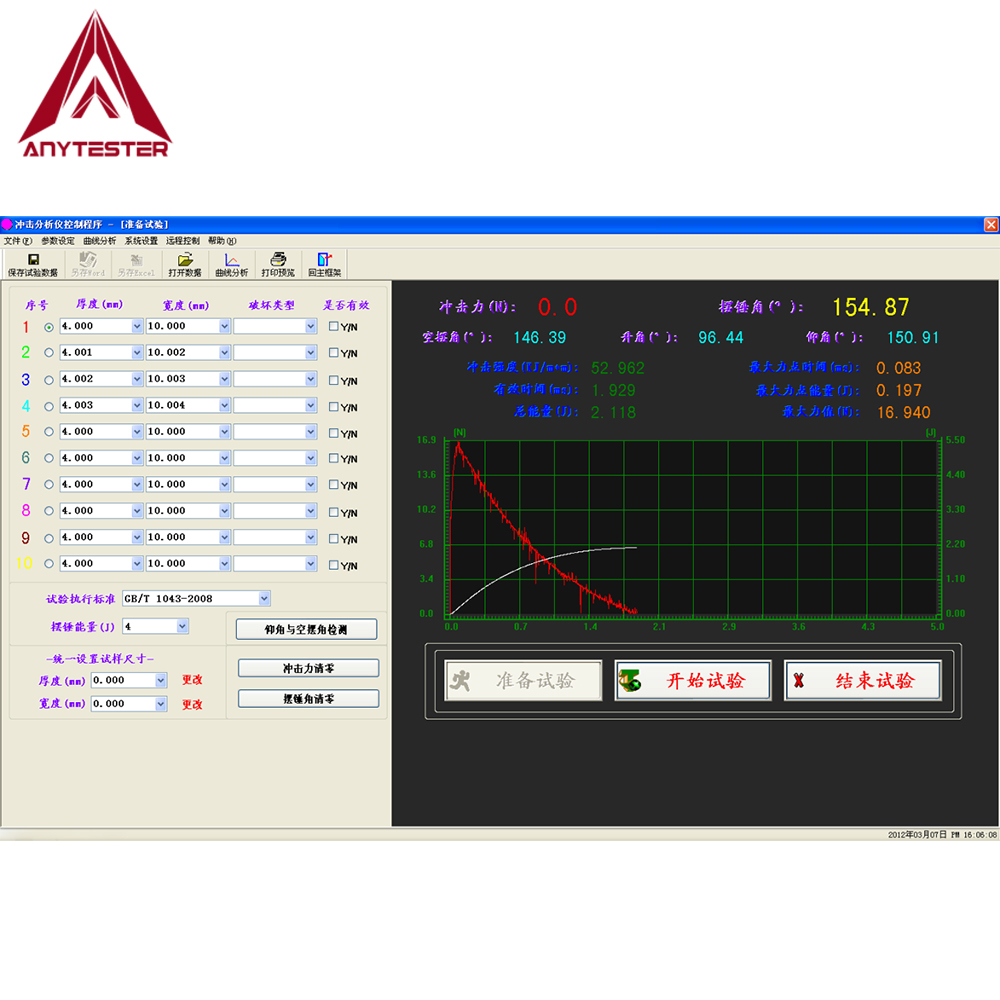The height and width of the screenshot is (1000, 1000).
Task: Click the 摆锤角 value 154.87
Action: coord(871,307)
